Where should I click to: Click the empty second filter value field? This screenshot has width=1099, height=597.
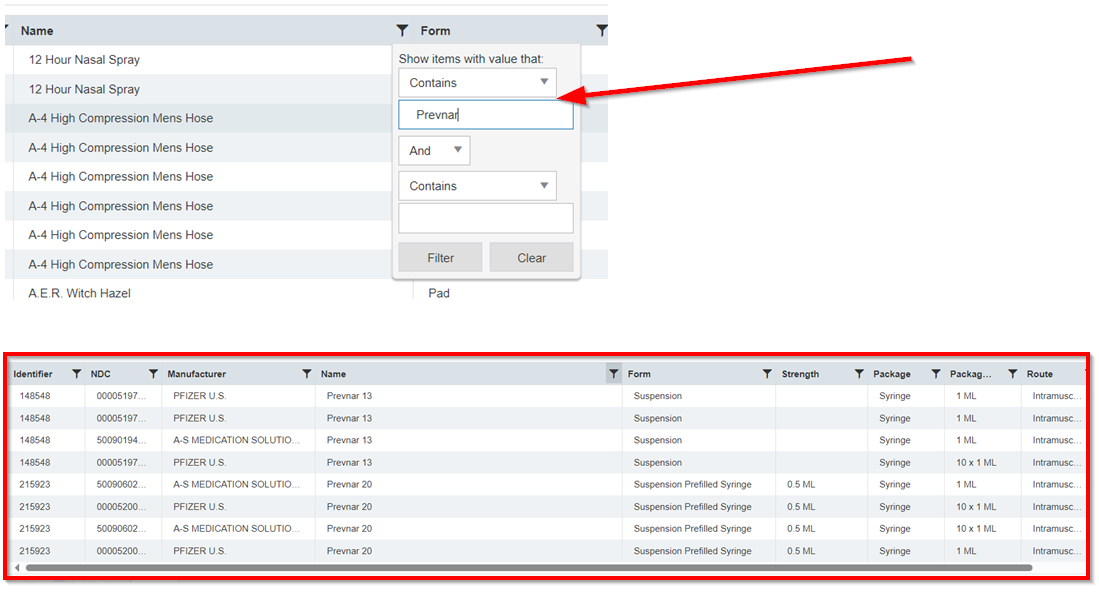[x=486, y=219]
